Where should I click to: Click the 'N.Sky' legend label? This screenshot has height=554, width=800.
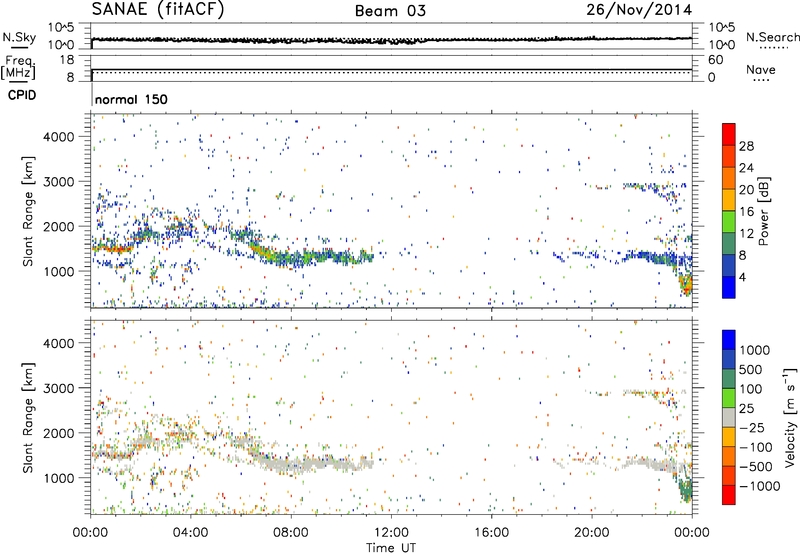pyautogui.click(x=19, y=37)
